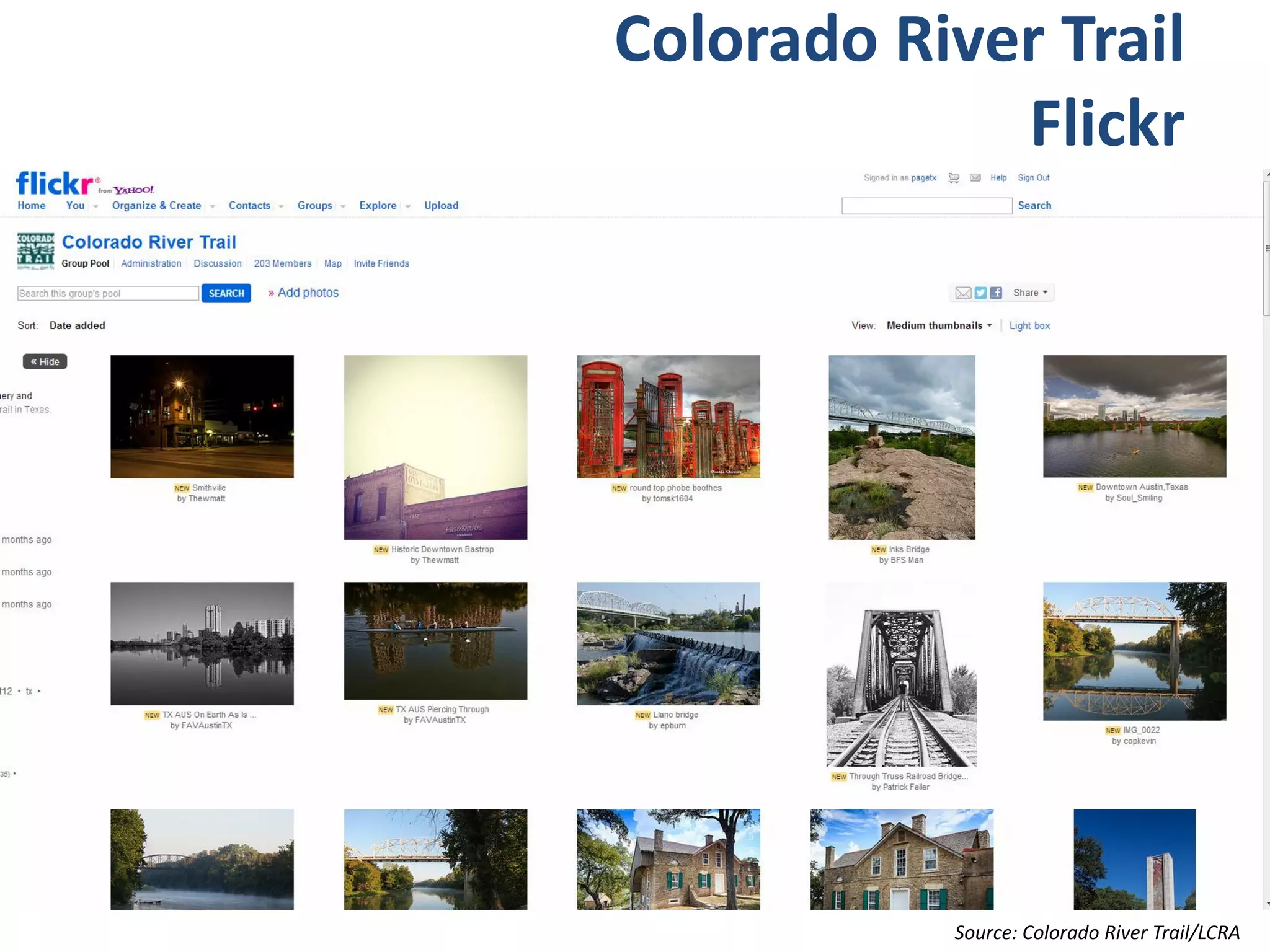This screenshot has height=952, width=1270.
Task: Focus the Search this group's pool field
Action: [108, 293]
